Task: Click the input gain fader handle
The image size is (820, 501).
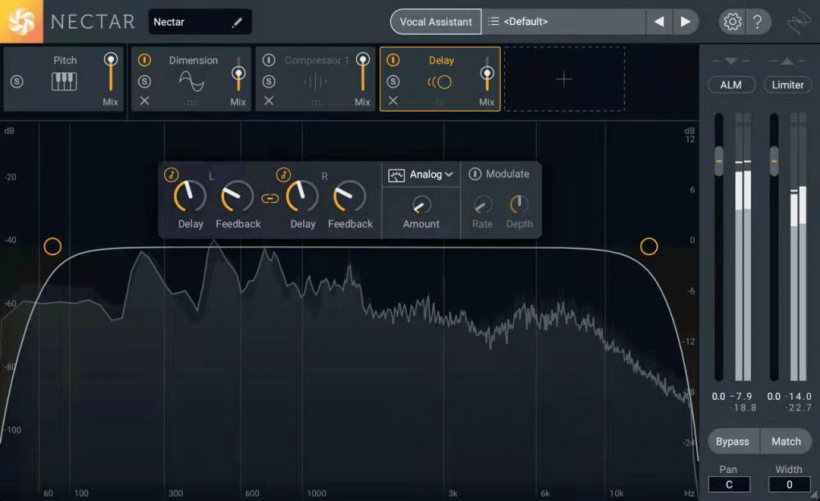Action: click(x=719, y=161)
